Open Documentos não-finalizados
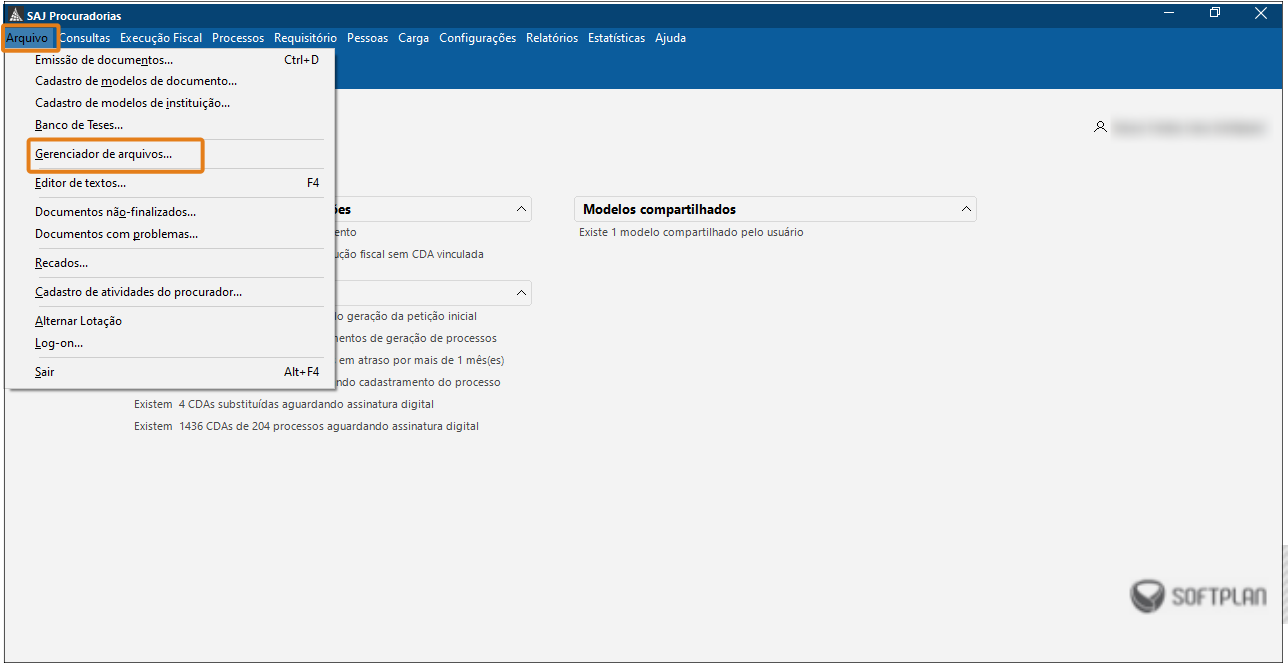 [115, 212]
